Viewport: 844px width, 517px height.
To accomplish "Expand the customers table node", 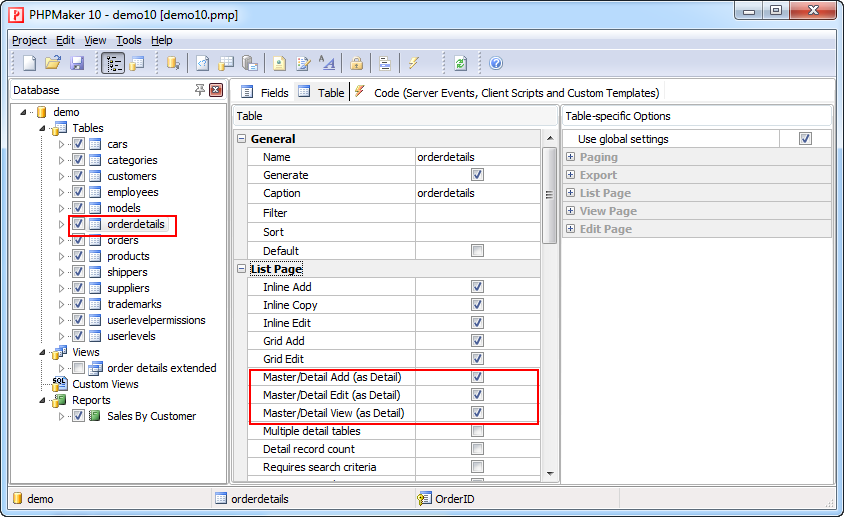I will coord(61,176).
